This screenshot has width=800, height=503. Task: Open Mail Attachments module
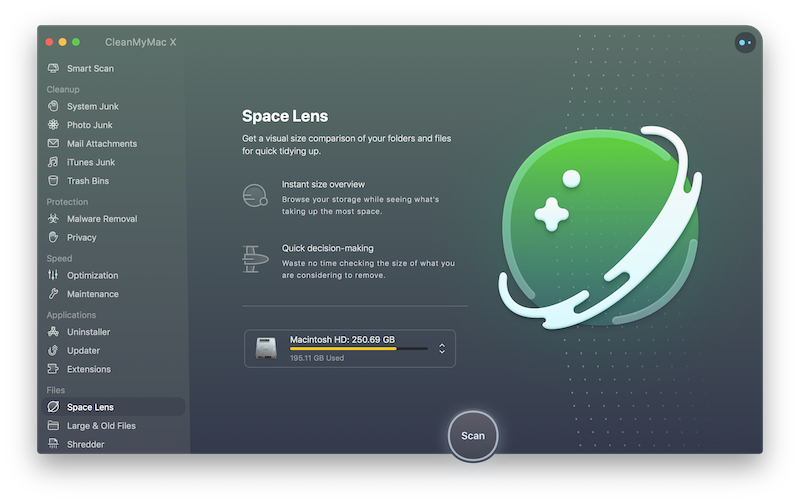(x=102, y=144)
